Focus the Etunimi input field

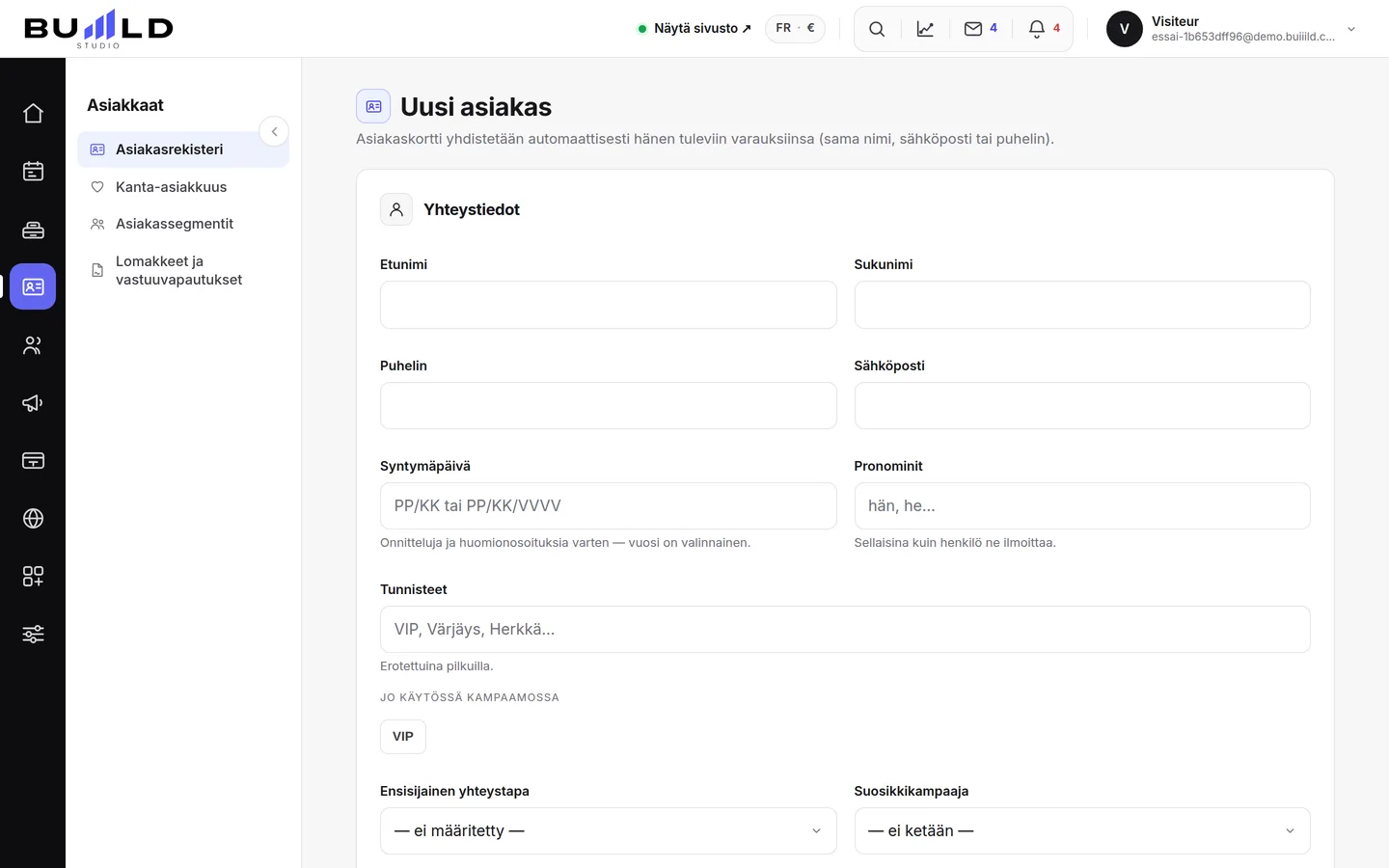click(x=609, y=305)
